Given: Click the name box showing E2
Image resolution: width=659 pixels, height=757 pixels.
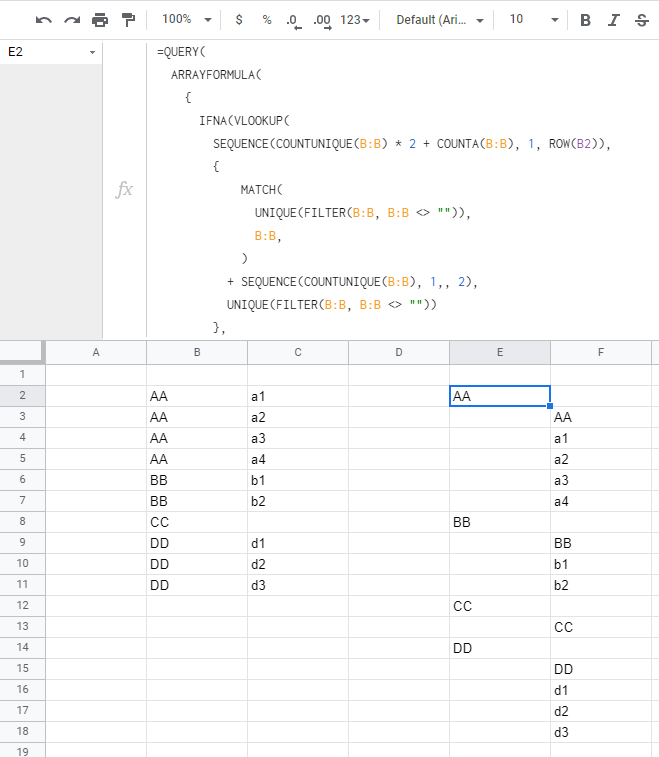Looking at the screenshot, I should click(46, 52).
